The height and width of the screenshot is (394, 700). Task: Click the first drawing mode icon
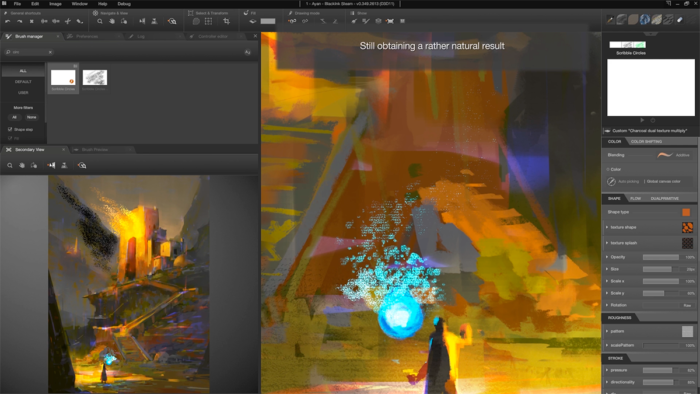click(292, 21)
